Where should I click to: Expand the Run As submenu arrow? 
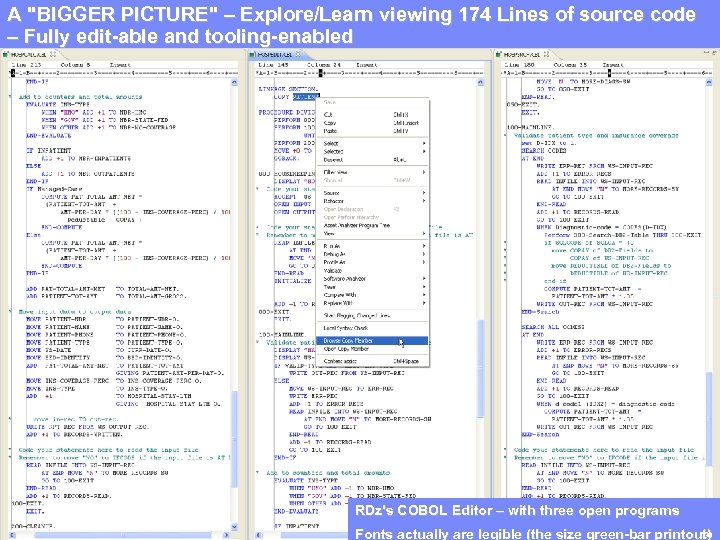[x=424, y=246]
